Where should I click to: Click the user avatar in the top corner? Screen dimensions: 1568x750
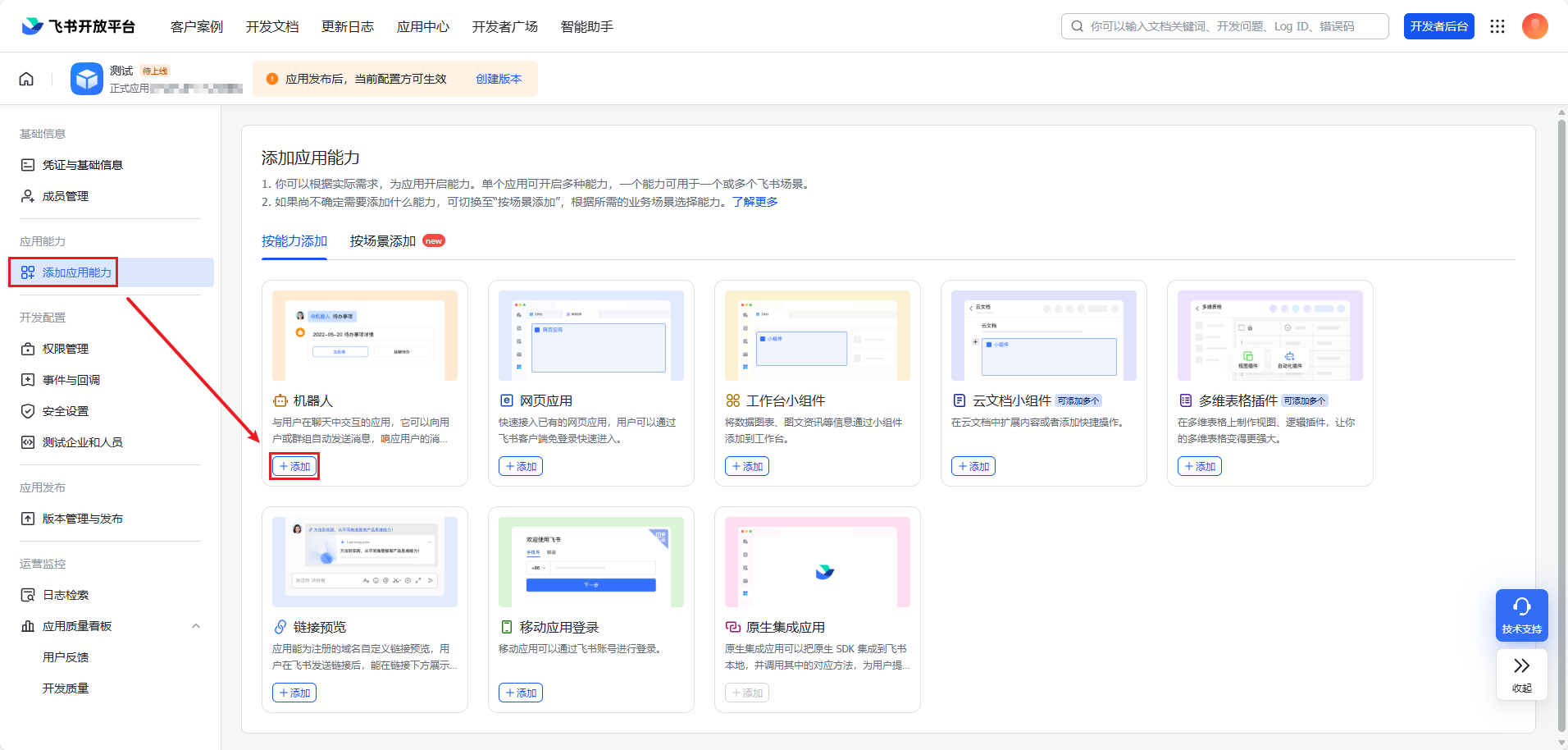pos(1535,25)
